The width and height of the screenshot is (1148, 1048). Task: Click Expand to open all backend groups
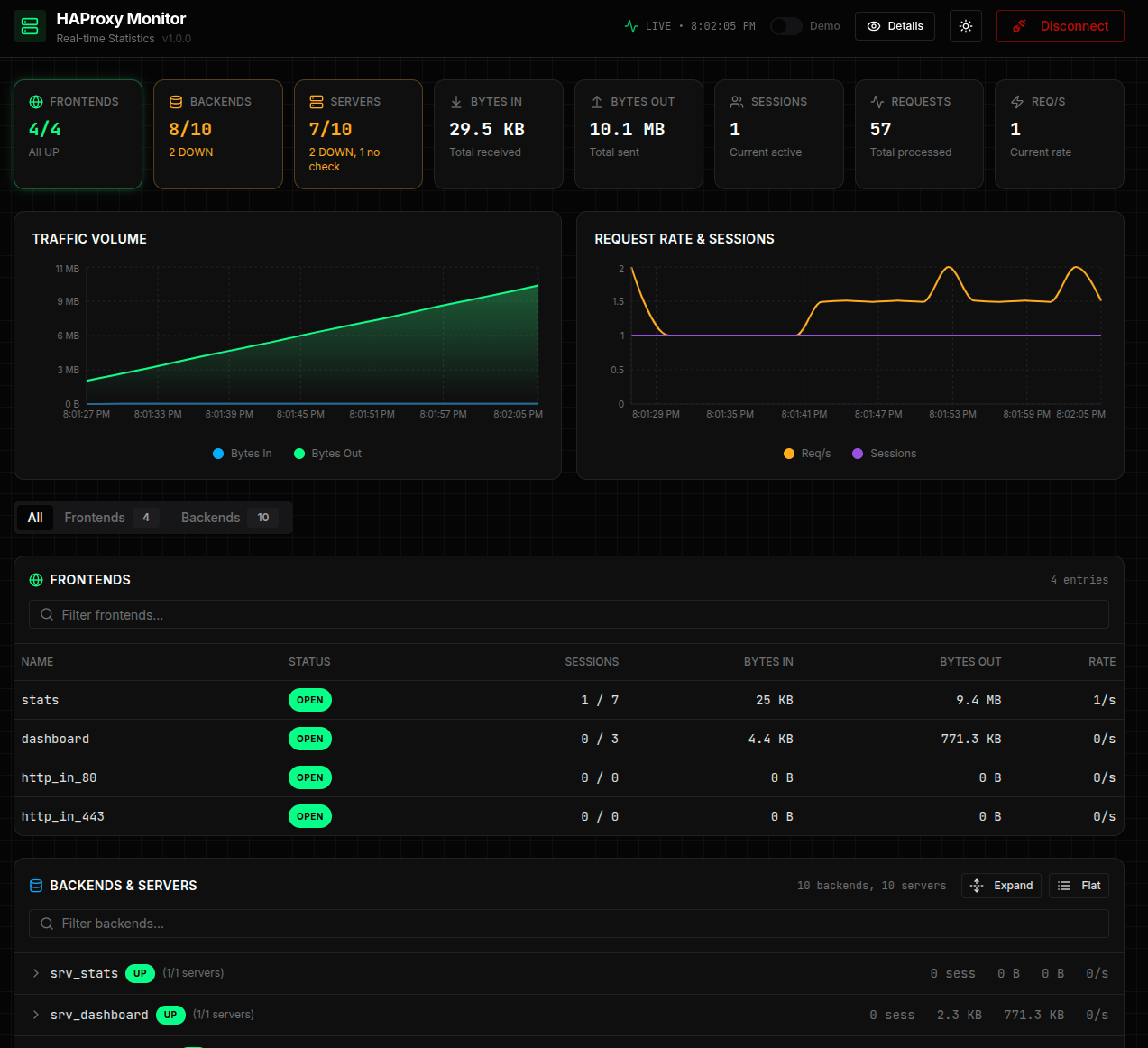[1001, 886]
